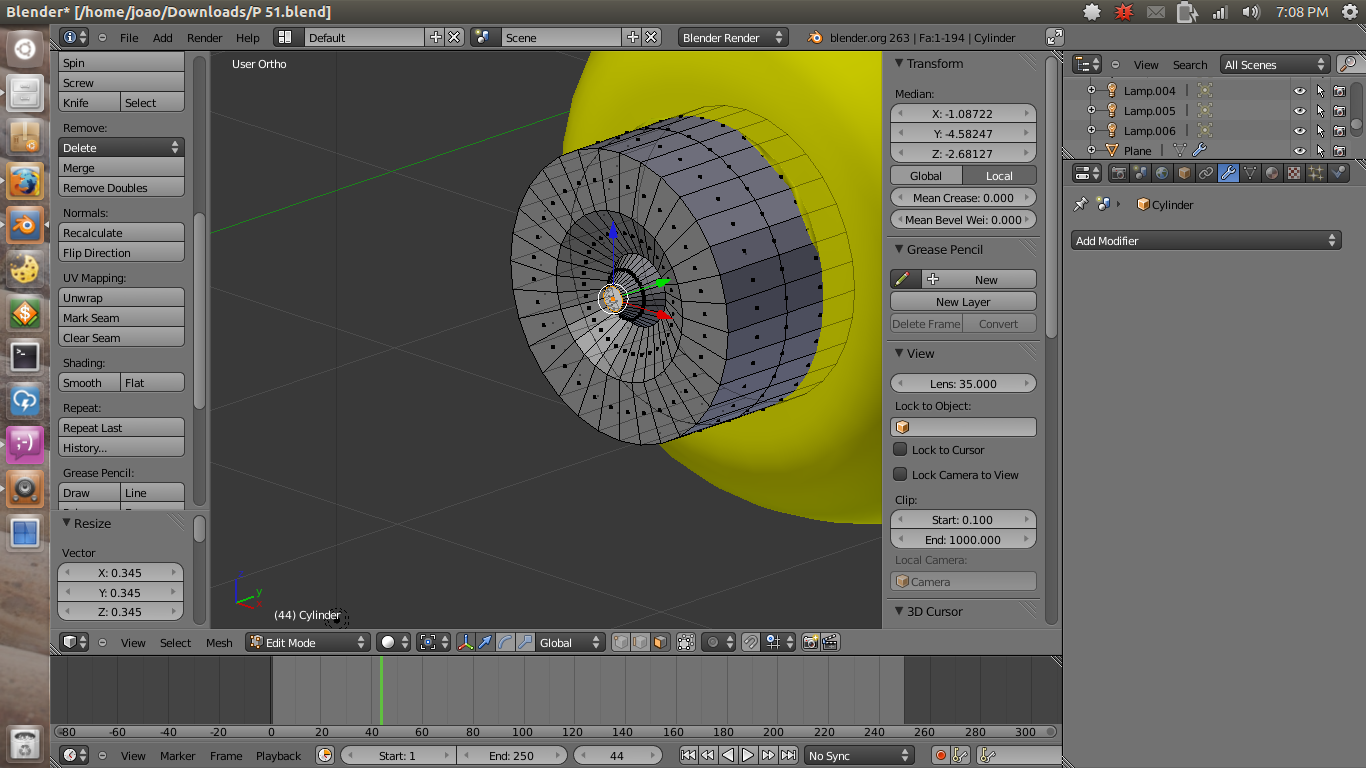Screen dimensions: 1366x768
Task: Open the Object Constraints tab (chain icon)
Action: pyautogui.click(x=1206, y=172)
